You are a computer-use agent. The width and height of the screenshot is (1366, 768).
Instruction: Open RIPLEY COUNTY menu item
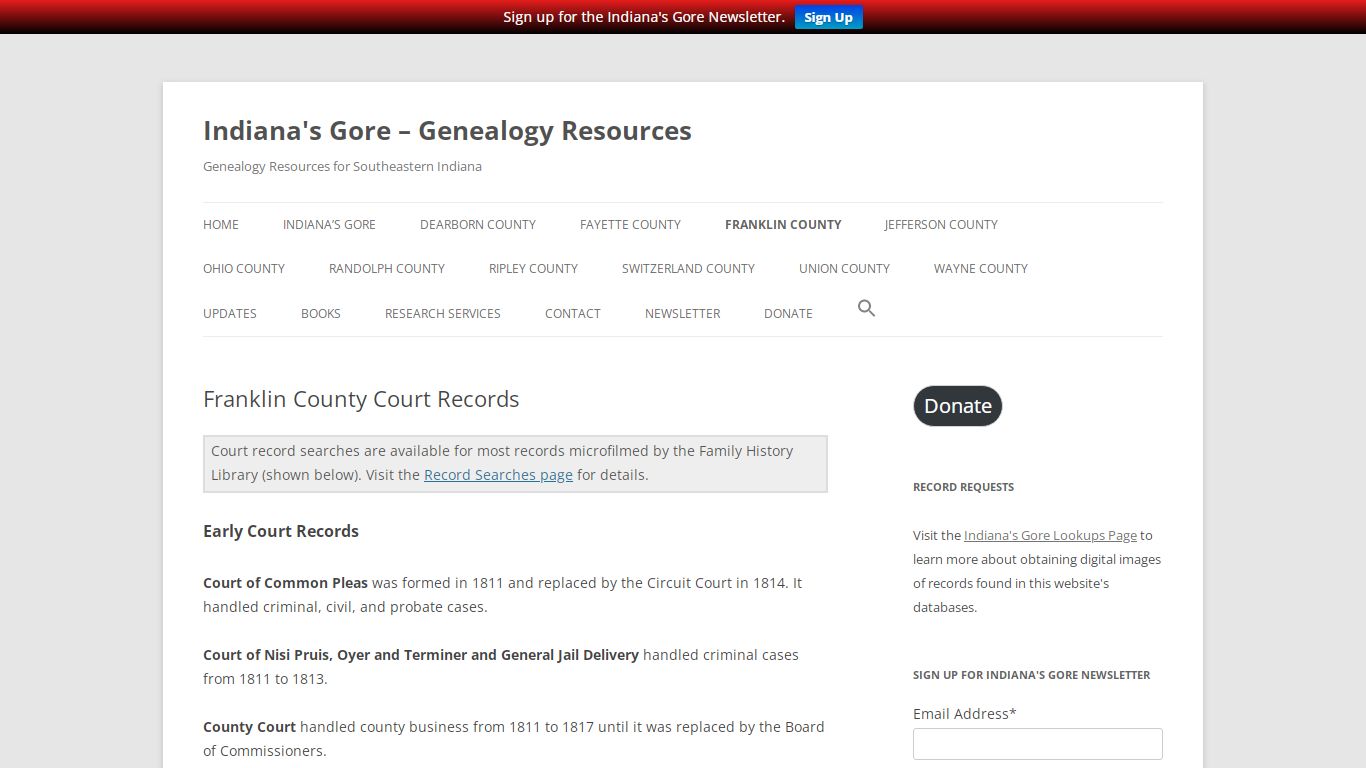pyautogui.click(x=533, y=269)
